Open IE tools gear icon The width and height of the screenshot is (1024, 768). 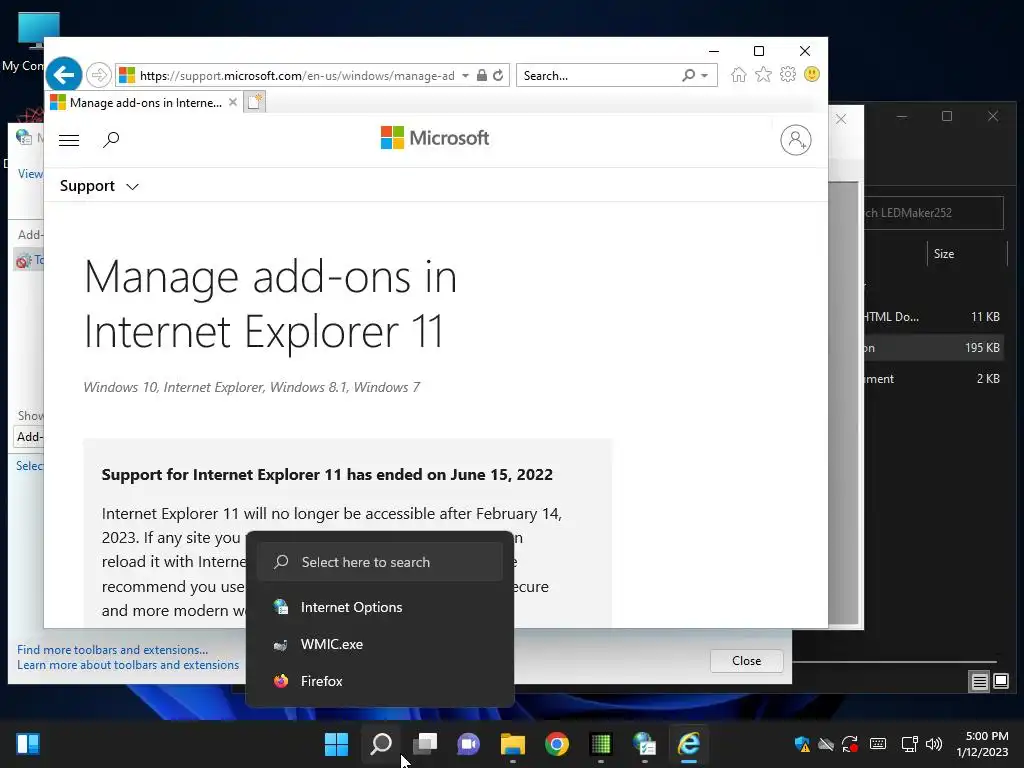(788, 74)
